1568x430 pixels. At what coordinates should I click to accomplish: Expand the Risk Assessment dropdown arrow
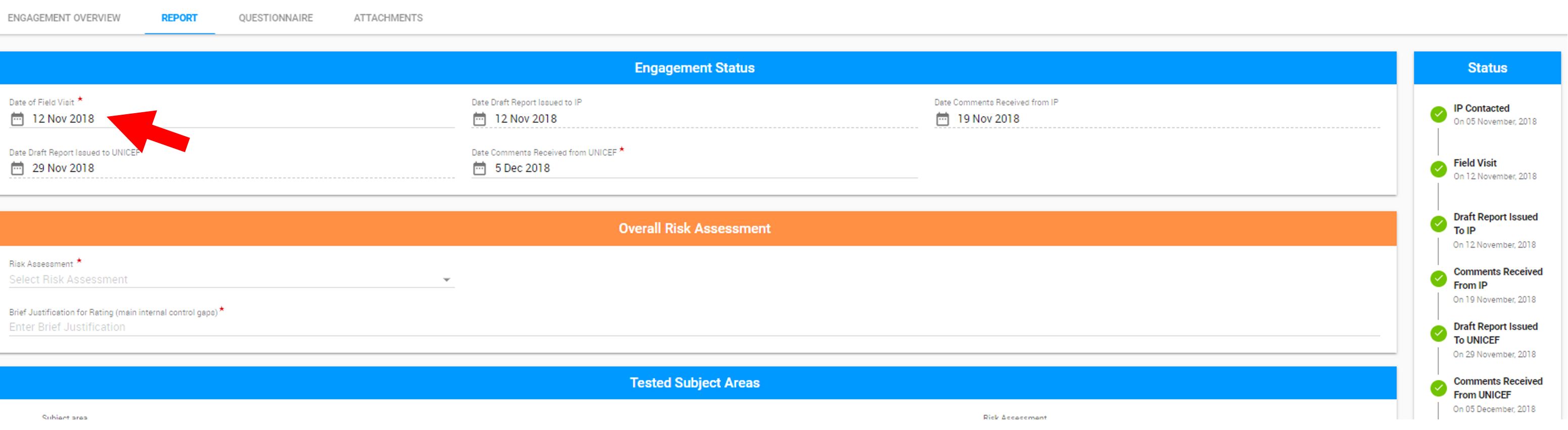click(446, 279)
